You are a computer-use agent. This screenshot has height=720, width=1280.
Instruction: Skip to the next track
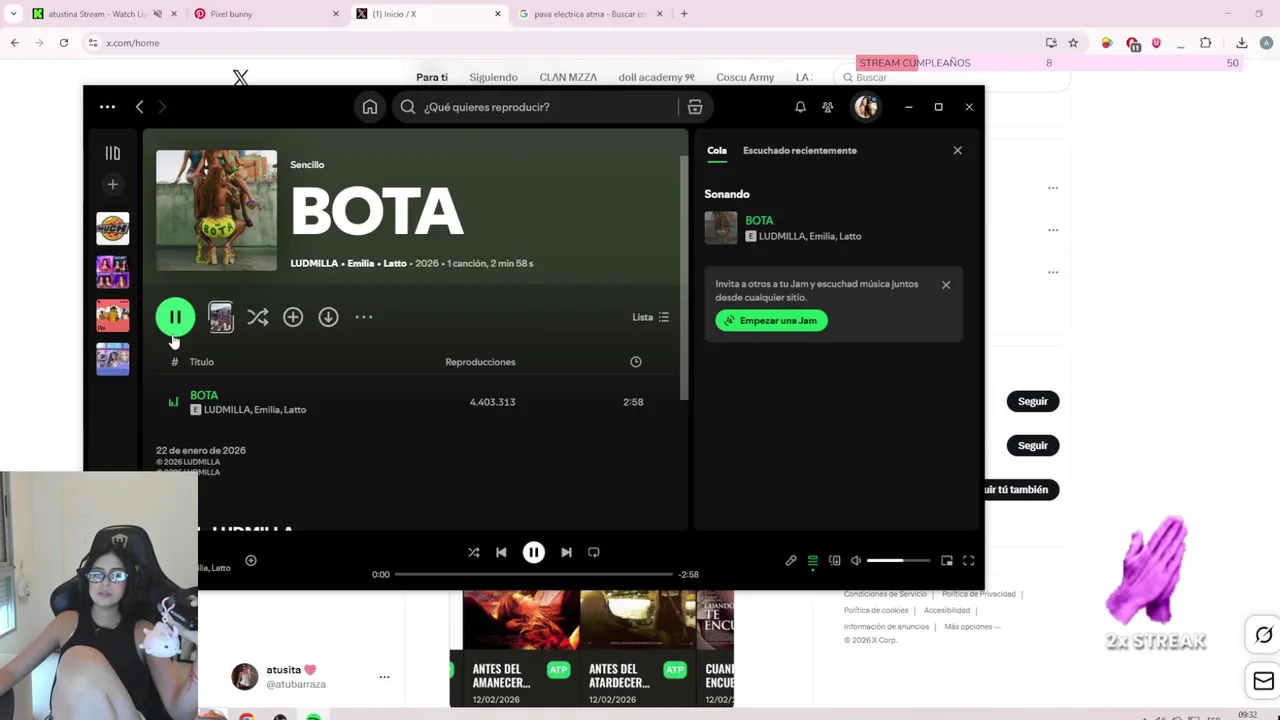pos(566,552)
